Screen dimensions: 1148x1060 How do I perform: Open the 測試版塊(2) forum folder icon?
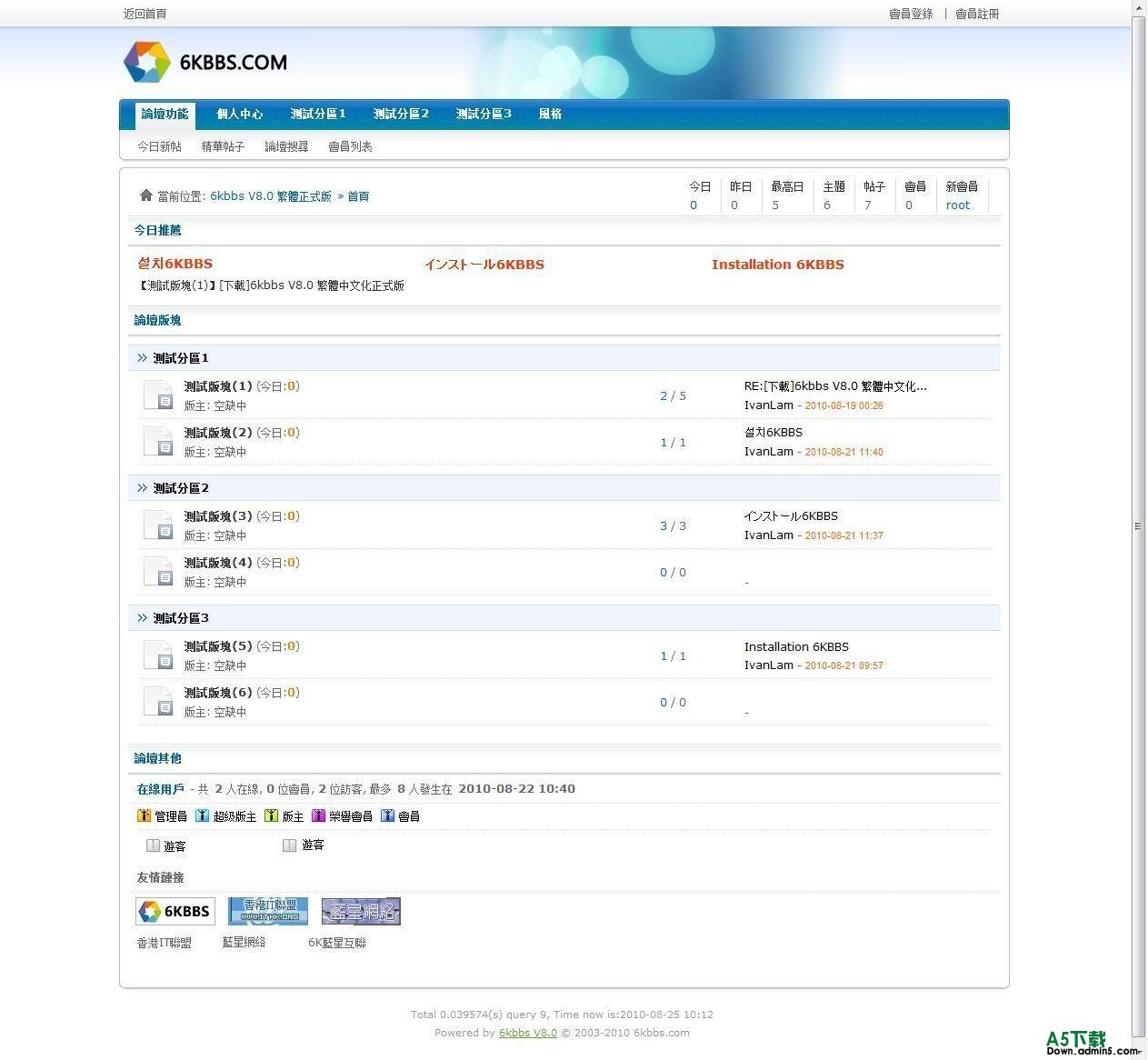point(158,442)
